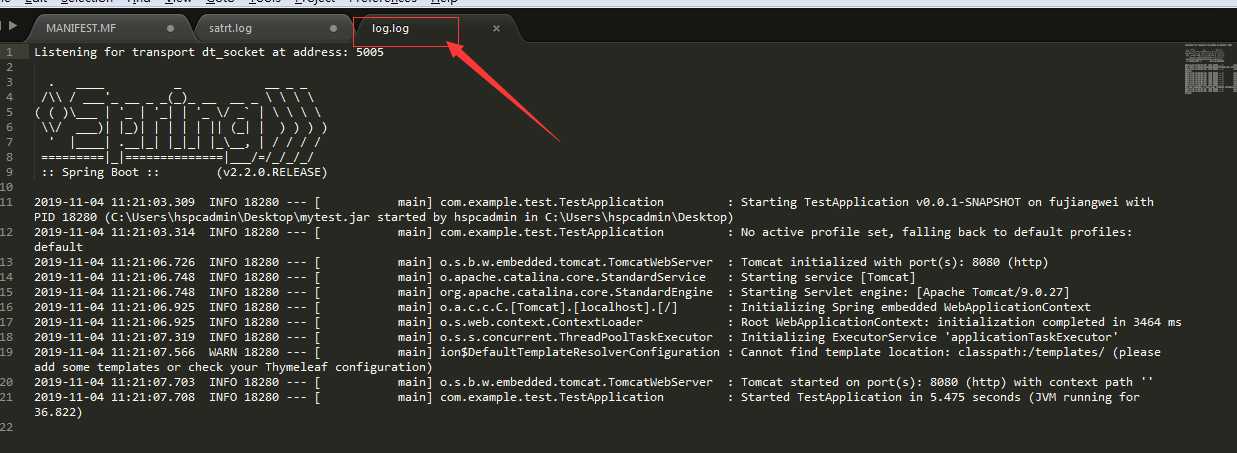Click timestamp '2019-11-04 11:21:07.708'

pos(114,397)
